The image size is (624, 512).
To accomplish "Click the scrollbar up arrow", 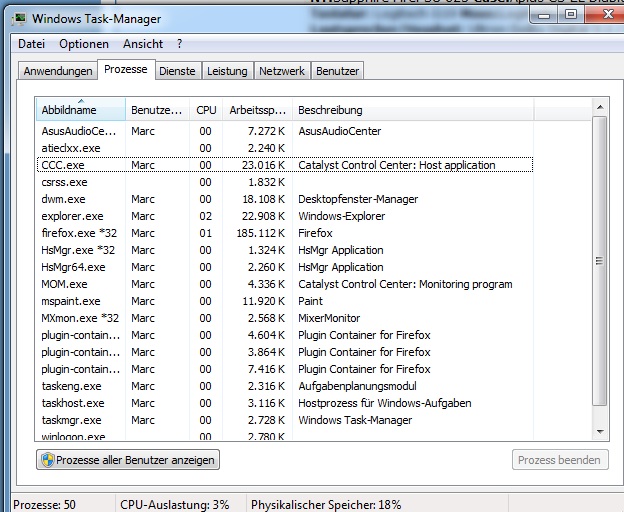I will click(x=600, y=107).
